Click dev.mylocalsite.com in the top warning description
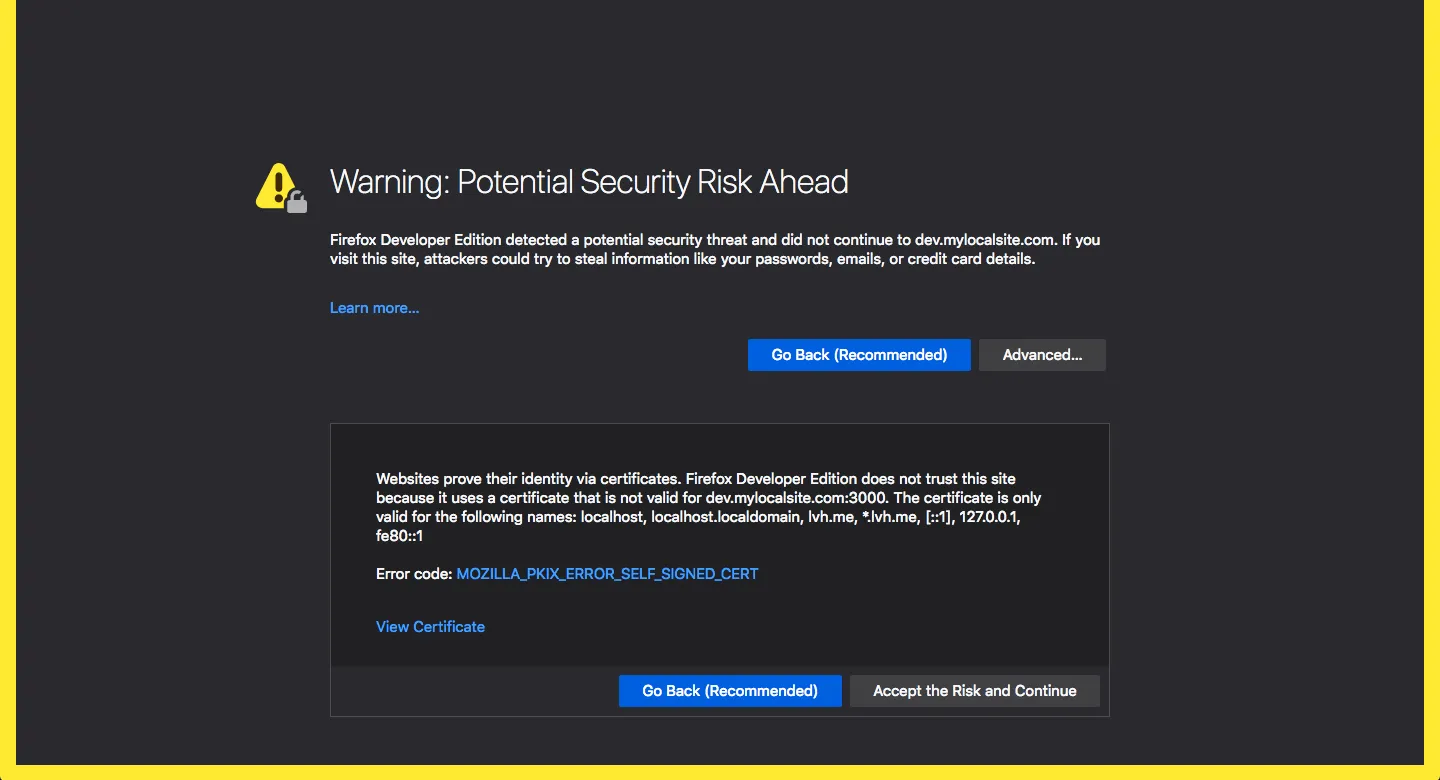 click(x=984, y=240)
